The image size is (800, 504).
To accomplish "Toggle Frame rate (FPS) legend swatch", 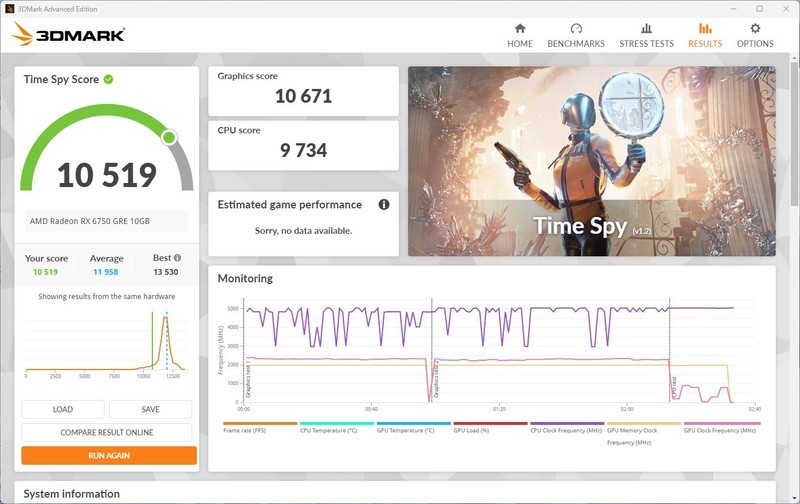I will click(260, 423).
